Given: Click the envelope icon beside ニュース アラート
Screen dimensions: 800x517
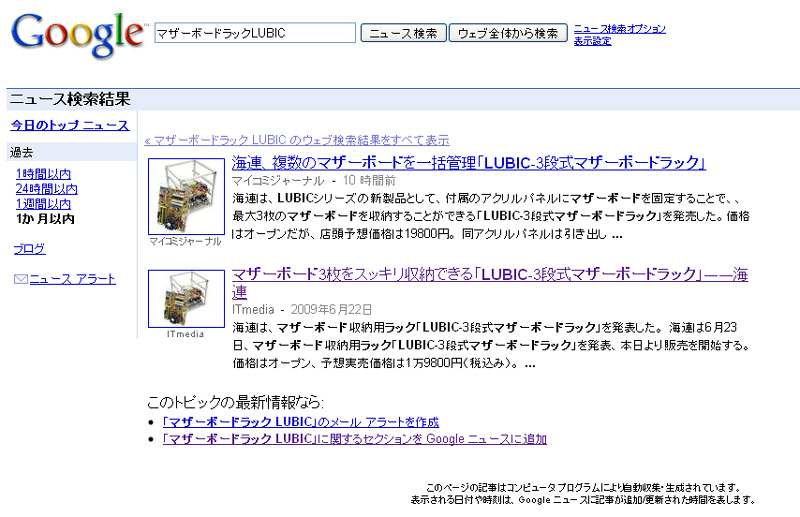Looking at the screenshot, I should tap(20, 279).
